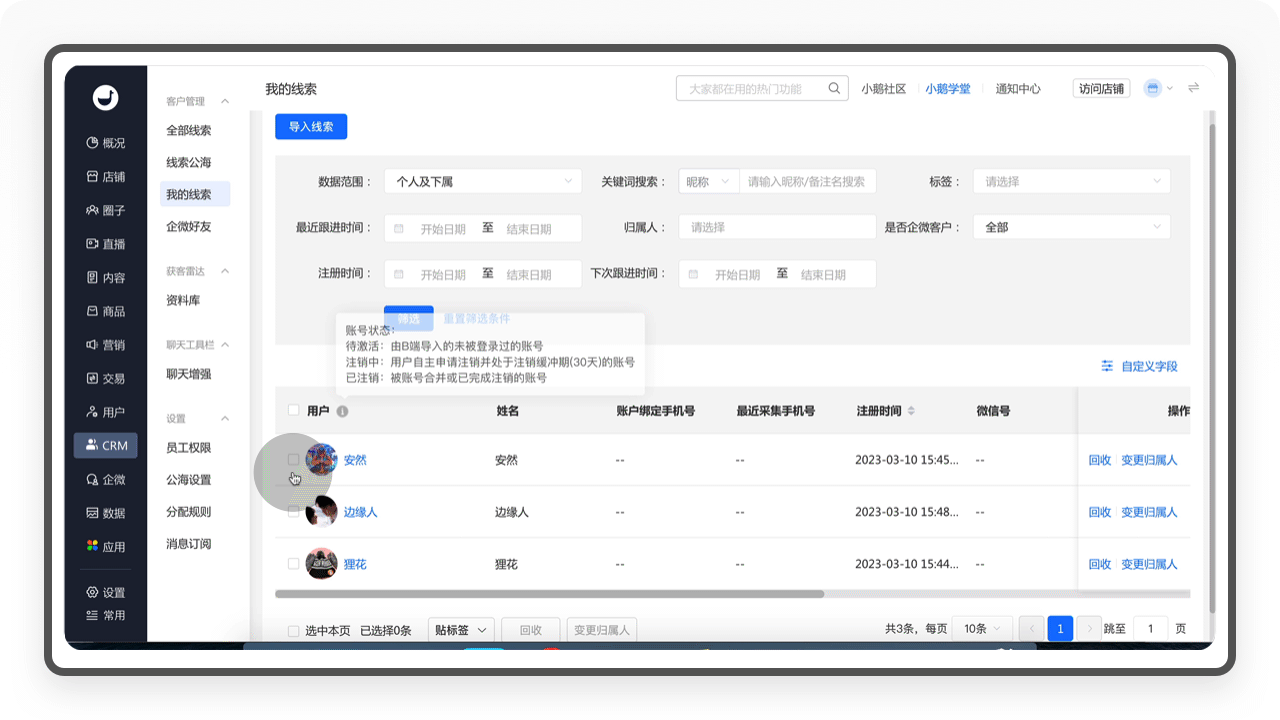Click the 导入线索 button

coord(311,127)
